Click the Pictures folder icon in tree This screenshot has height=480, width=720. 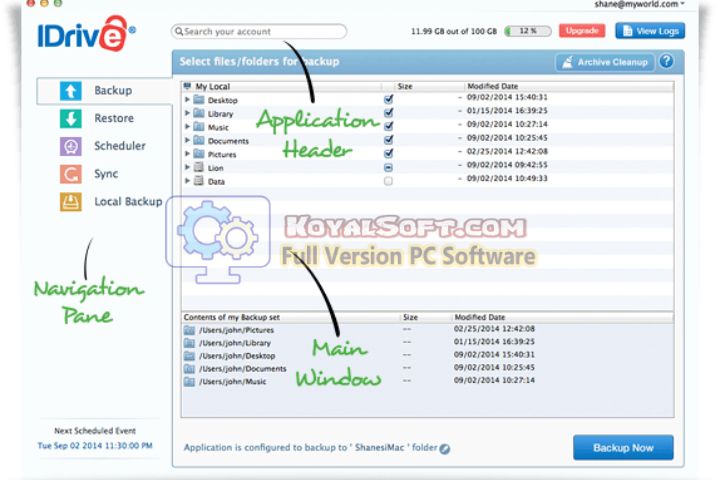pos(198,154)
